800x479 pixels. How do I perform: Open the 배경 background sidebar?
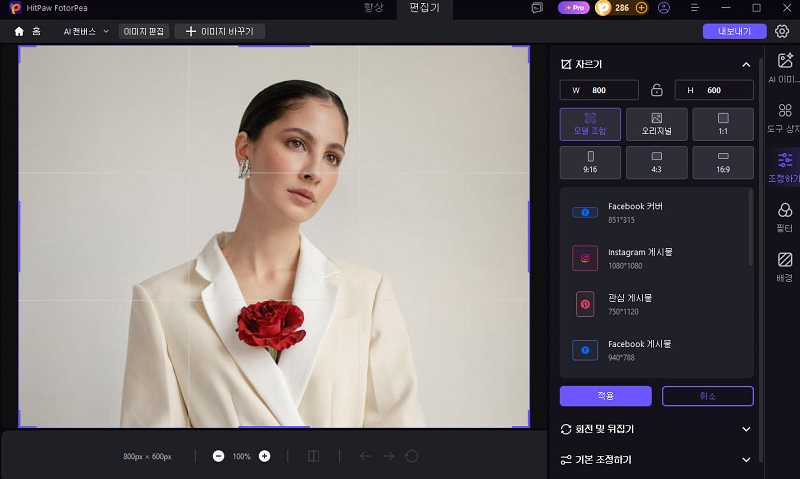point(784,266)
